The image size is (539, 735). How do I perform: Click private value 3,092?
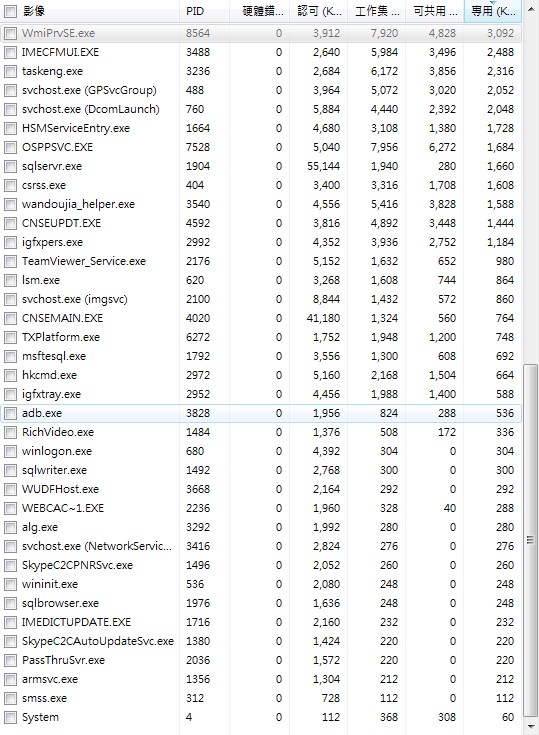(500, 33)
